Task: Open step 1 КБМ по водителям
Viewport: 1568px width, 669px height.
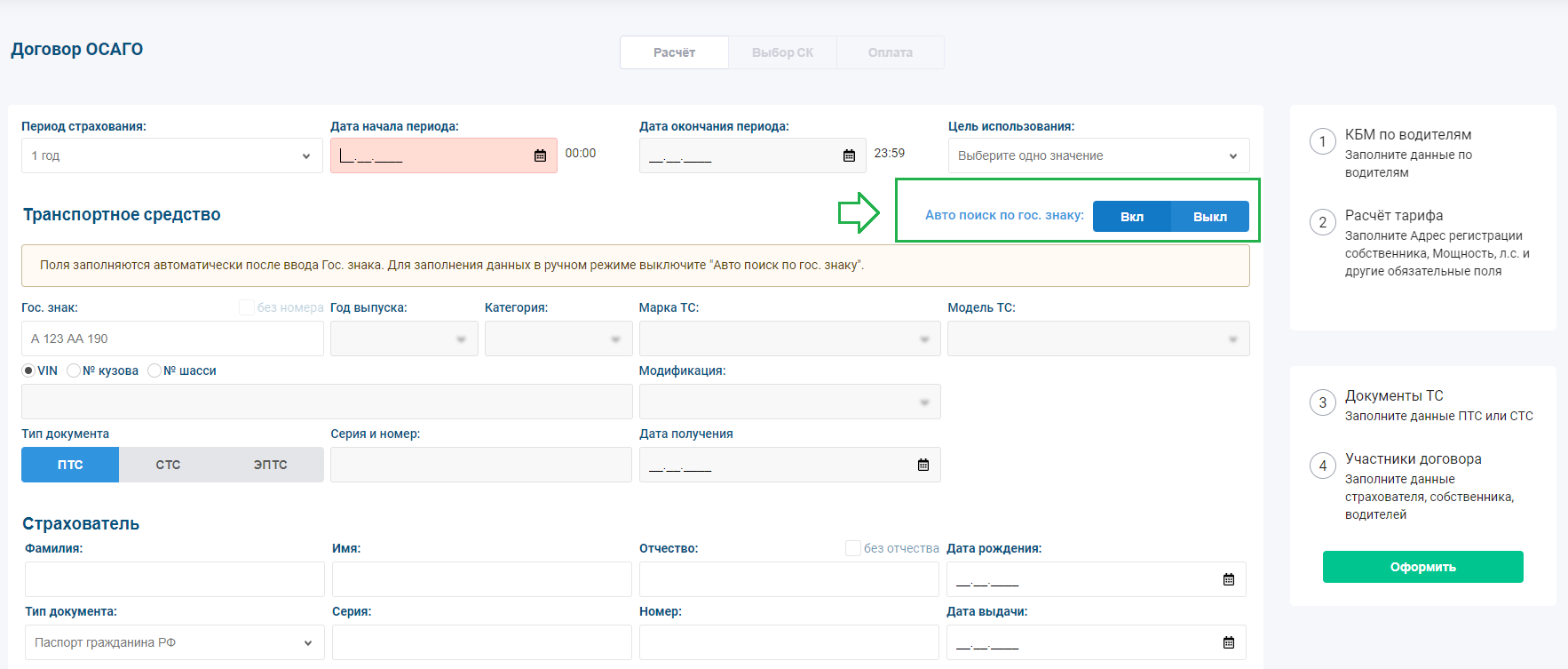Action: [1408, 134]
